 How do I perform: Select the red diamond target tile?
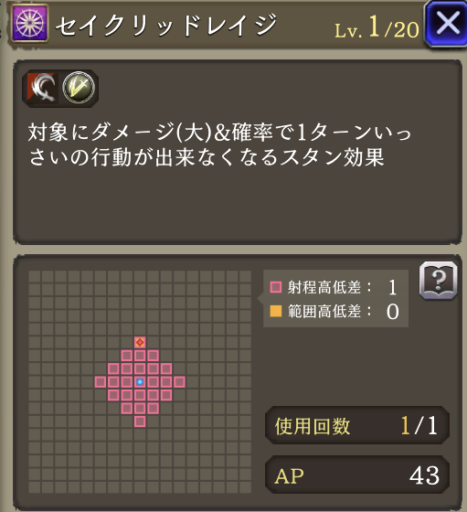[x=140, y=342]
